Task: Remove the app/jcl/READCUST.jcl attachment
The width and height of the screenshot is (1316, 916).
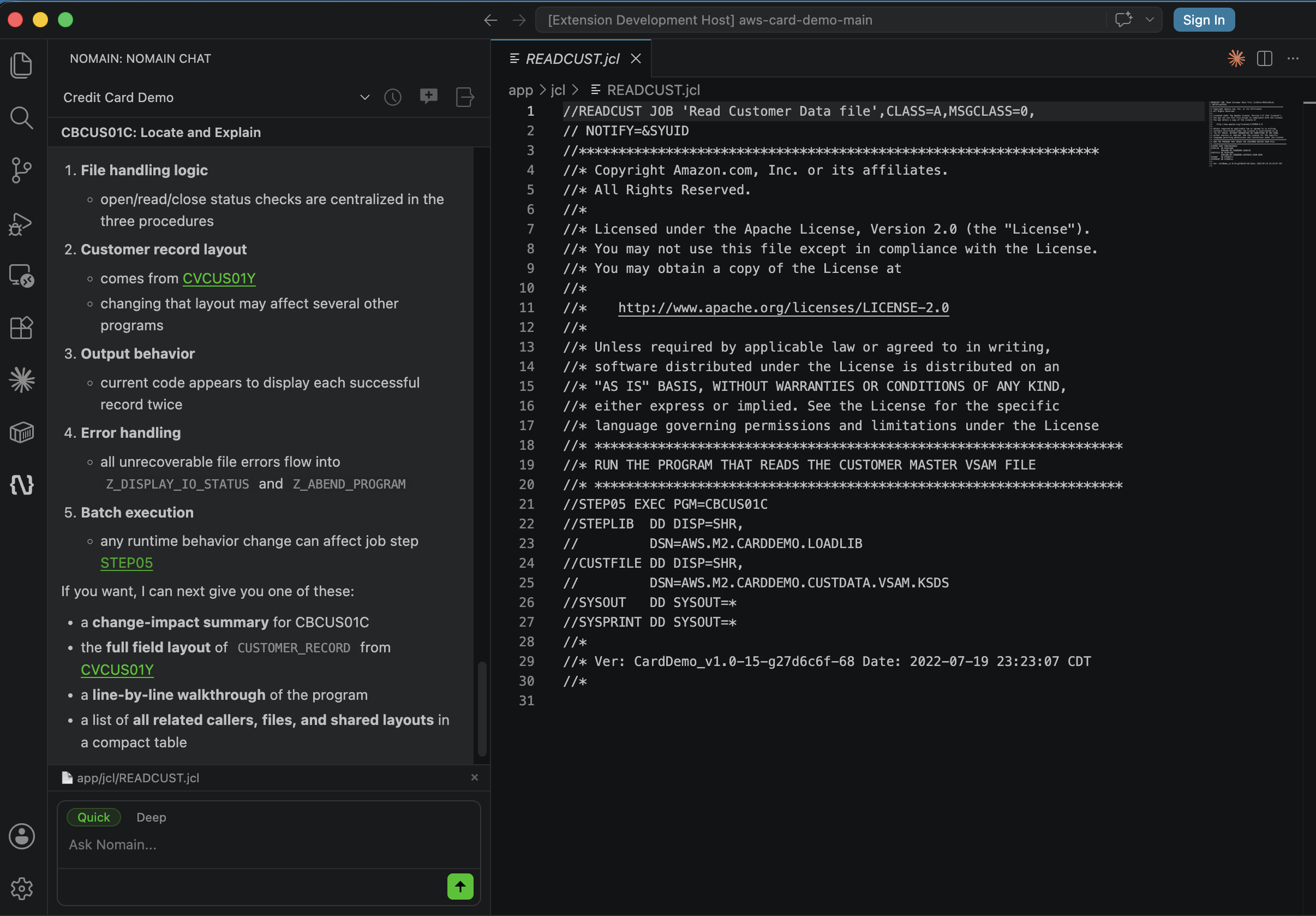Action: [x=475, y=777]
